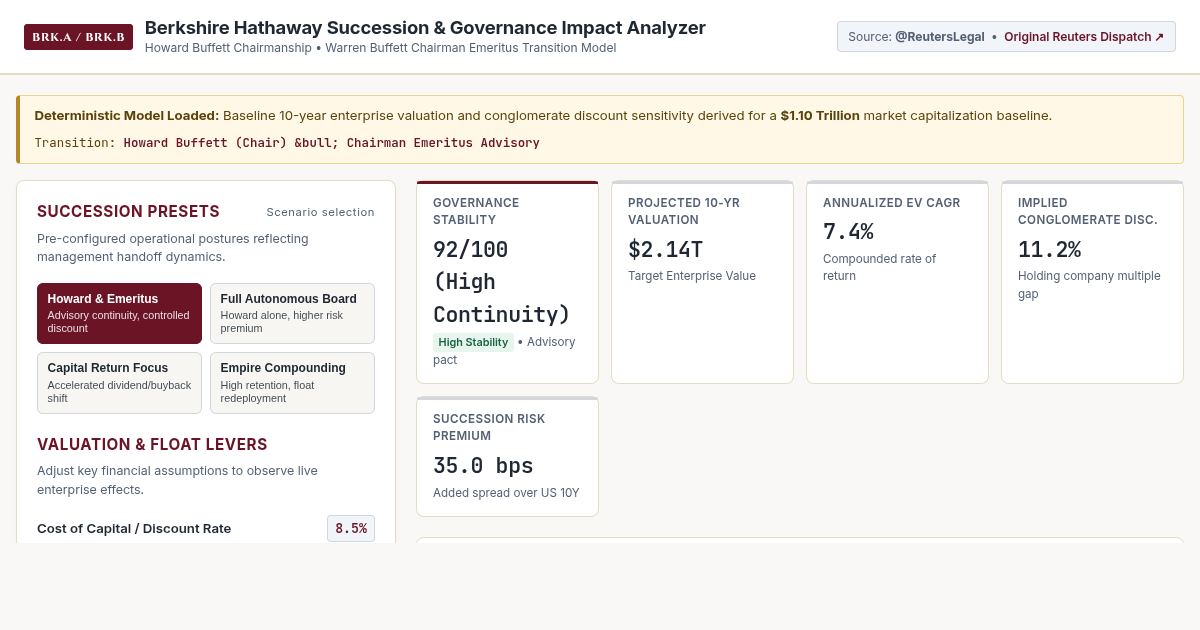Screen dimensions: 1200x630
Task: Click the Holding company multiple gap caption
Action: pyautogui.click(x=1089, y=285)
